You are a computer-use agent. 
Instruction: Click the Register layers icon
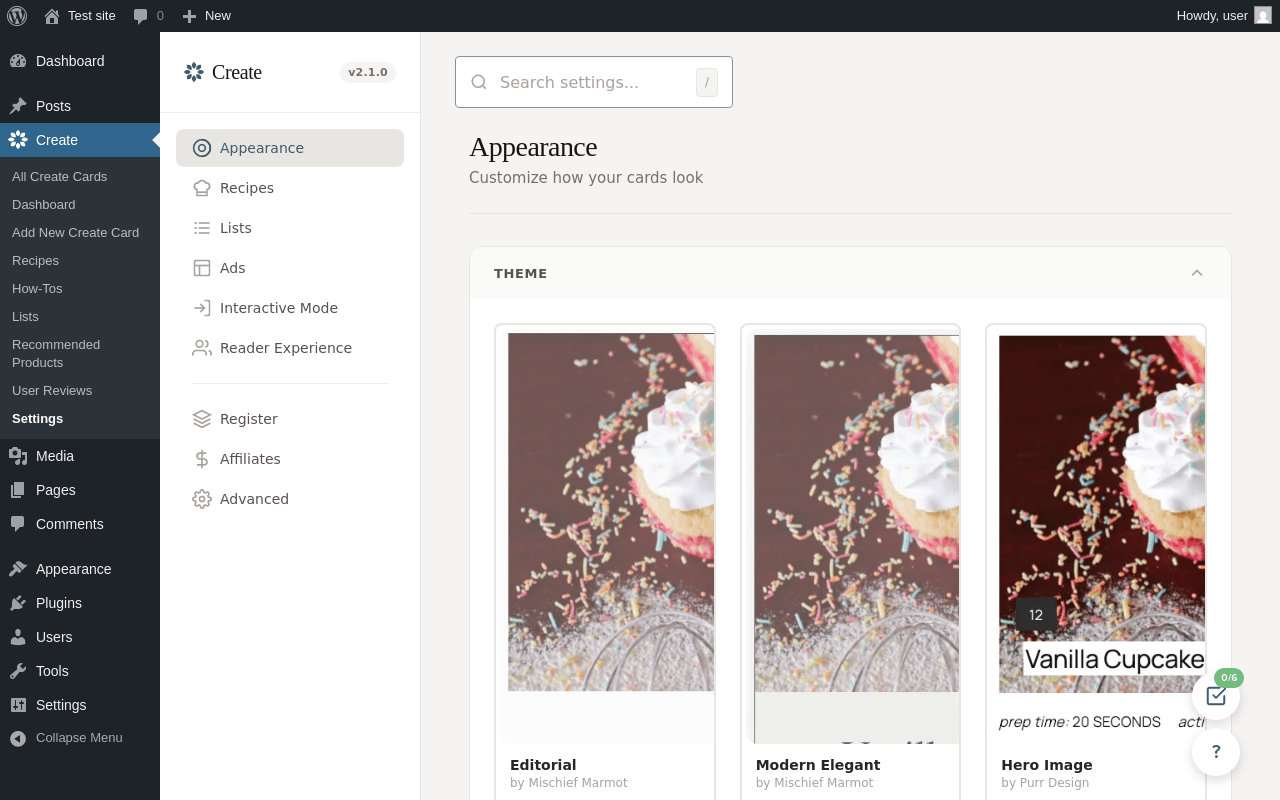[x=202, y=419]
